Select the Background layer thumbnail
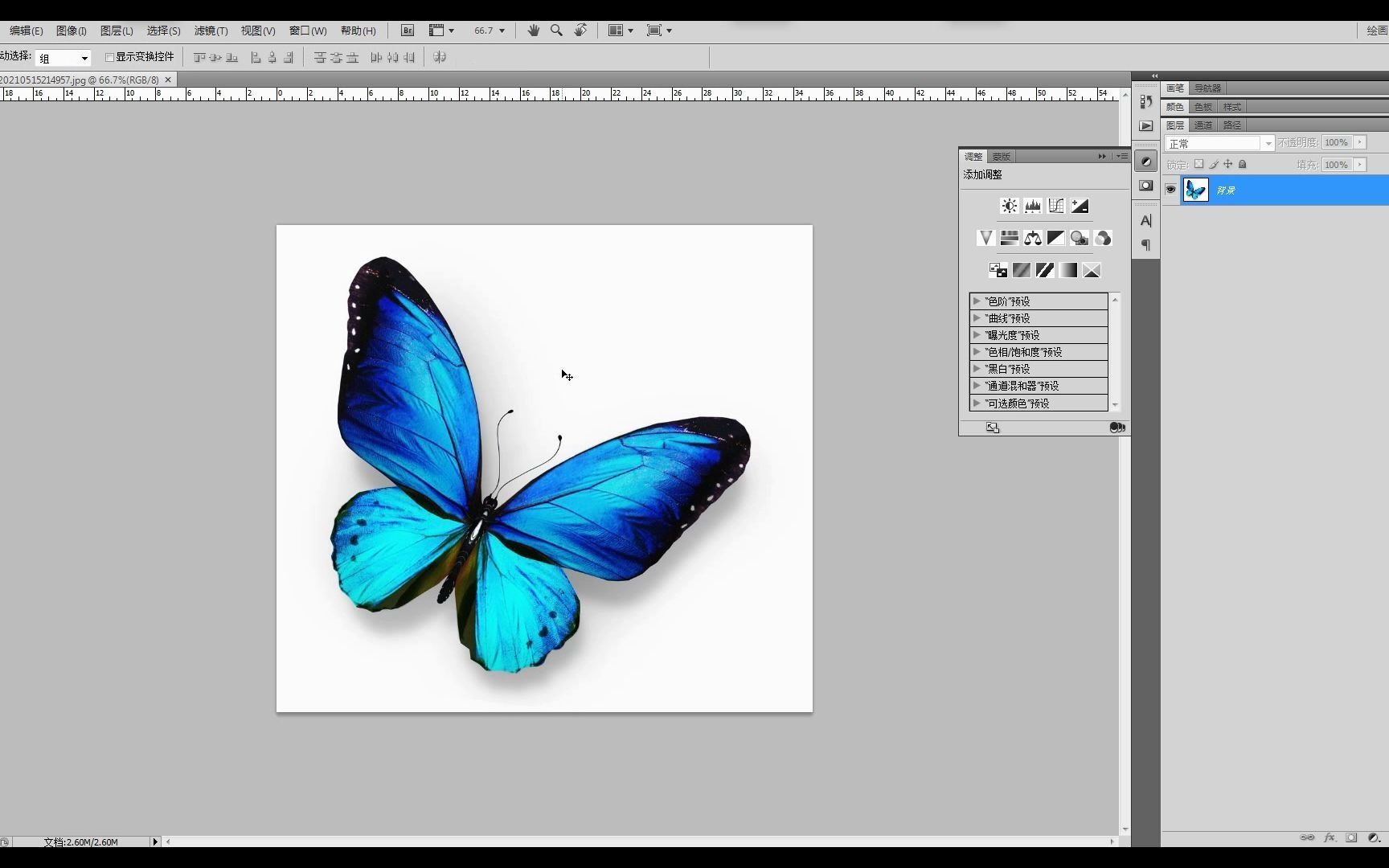1389x868 pixels. click(1196, 190)
